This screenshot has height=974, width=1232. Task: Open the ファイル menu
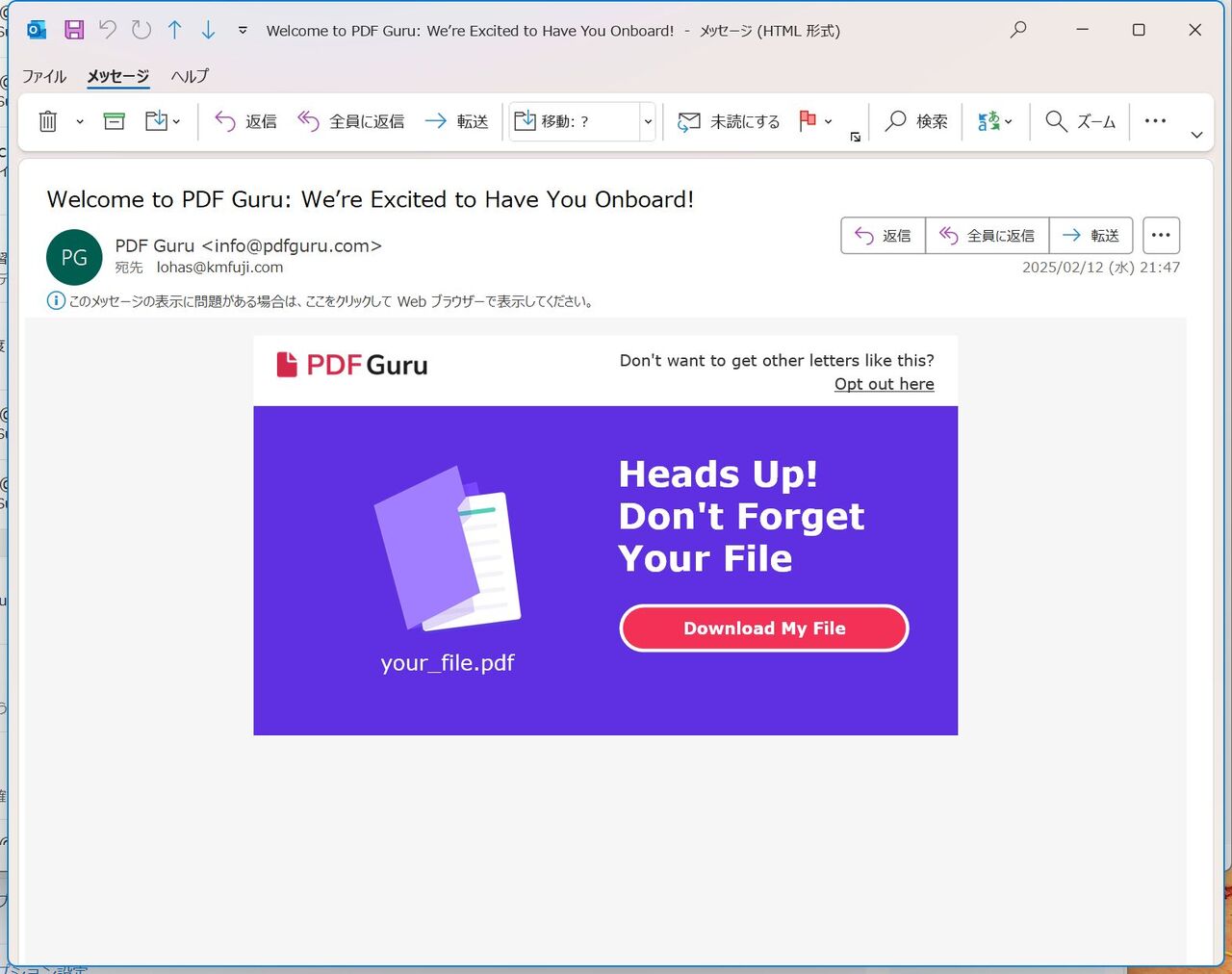44,76
